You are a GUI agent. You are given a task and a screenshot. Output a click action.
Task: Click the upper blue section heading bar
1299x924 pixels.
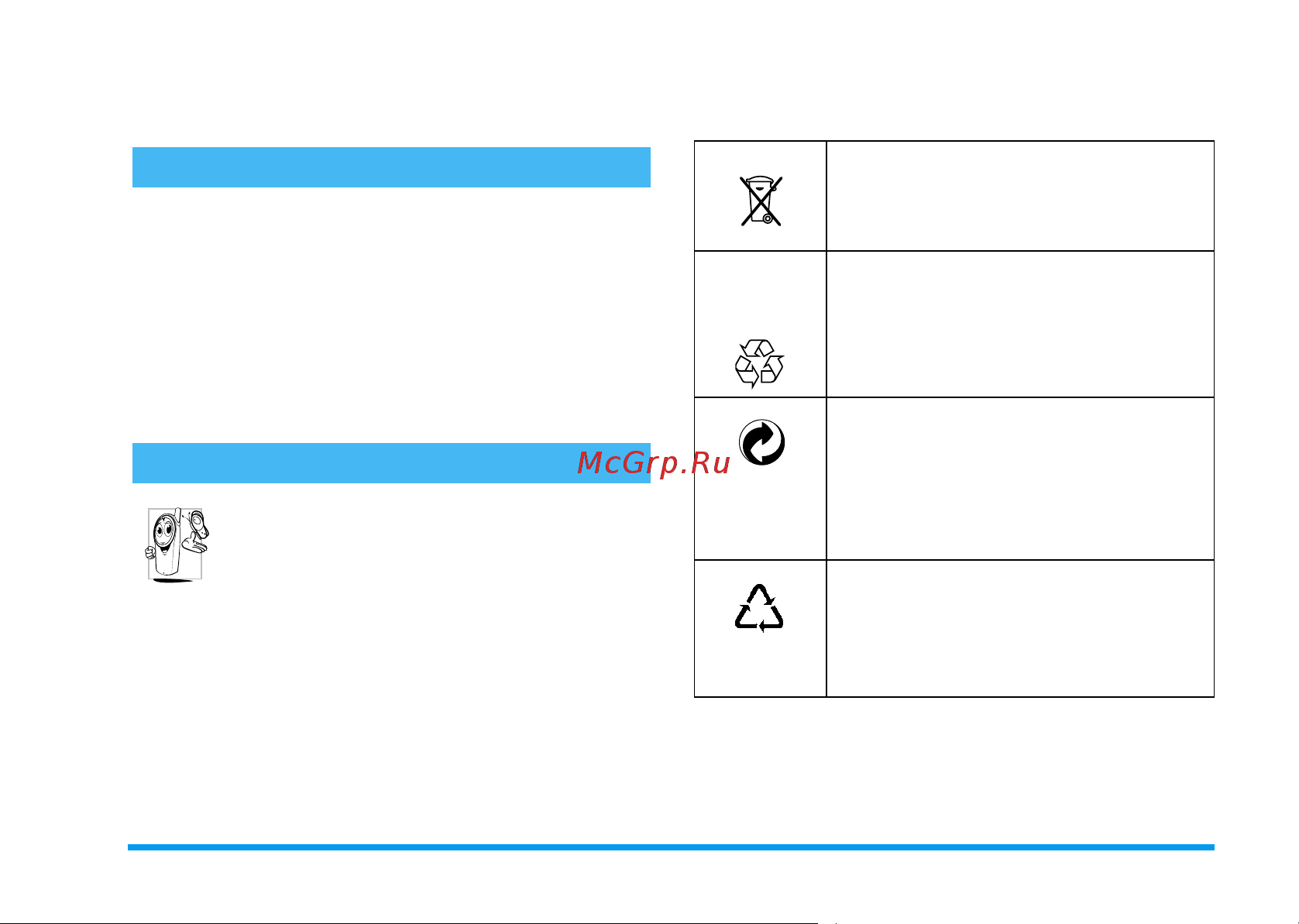click(x=391, y=167)
